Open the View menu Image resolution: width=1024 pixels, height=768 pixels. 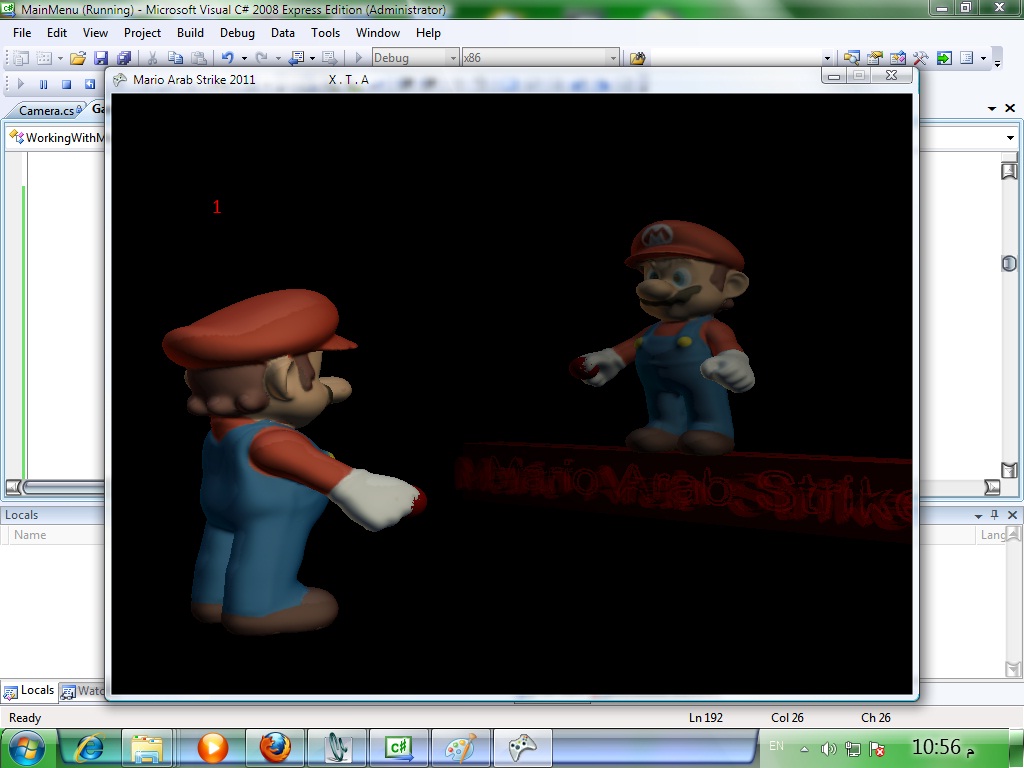point(95,33)
